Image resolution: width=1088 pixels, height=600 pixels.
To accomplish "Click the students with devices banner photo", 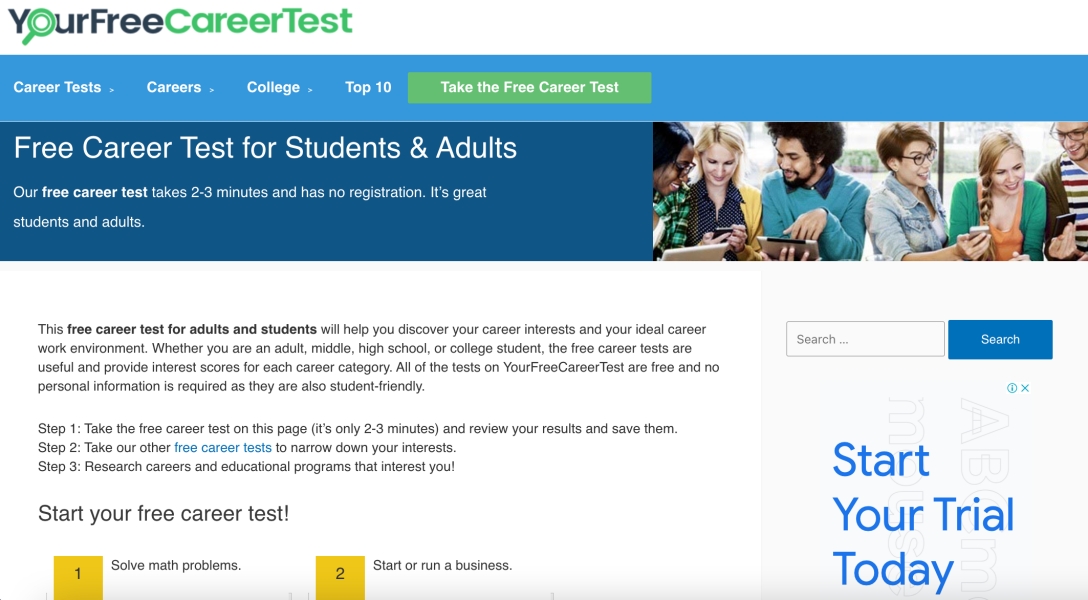I will click(x=870, y=191).
